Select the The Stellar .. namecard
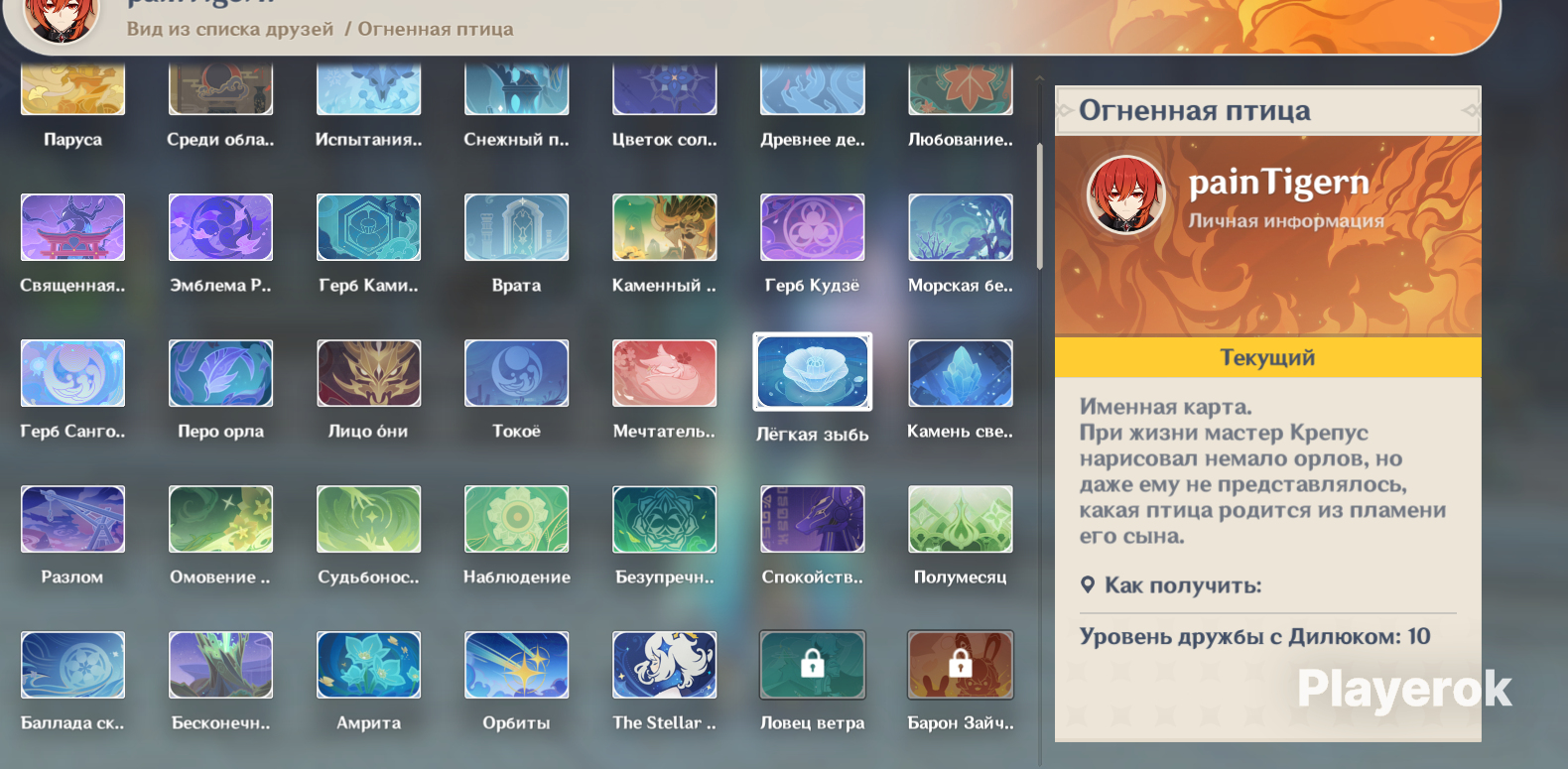The image size is (1568, 769). [x=664, y=665]
